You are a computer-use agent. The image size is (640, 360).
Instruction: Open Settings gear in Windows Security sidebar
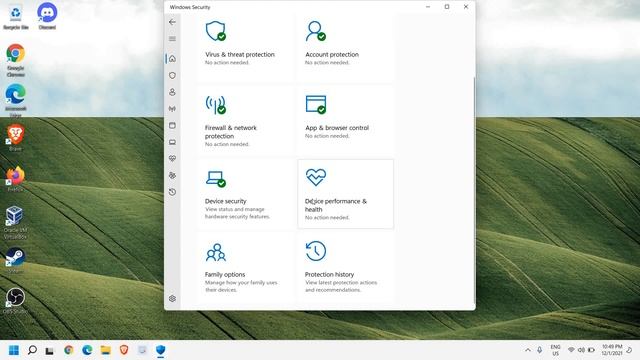[x=172, y=298]
